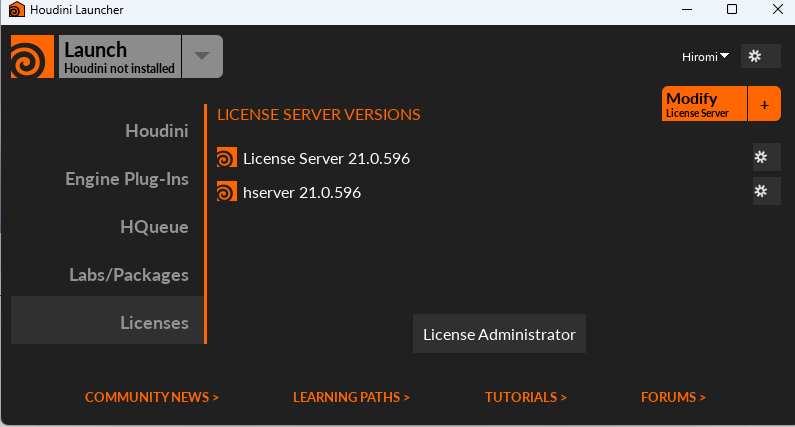Expand the Launch dropdown arrow
The width and height of the screenshot is (795, 427).
tap(202, 56)
